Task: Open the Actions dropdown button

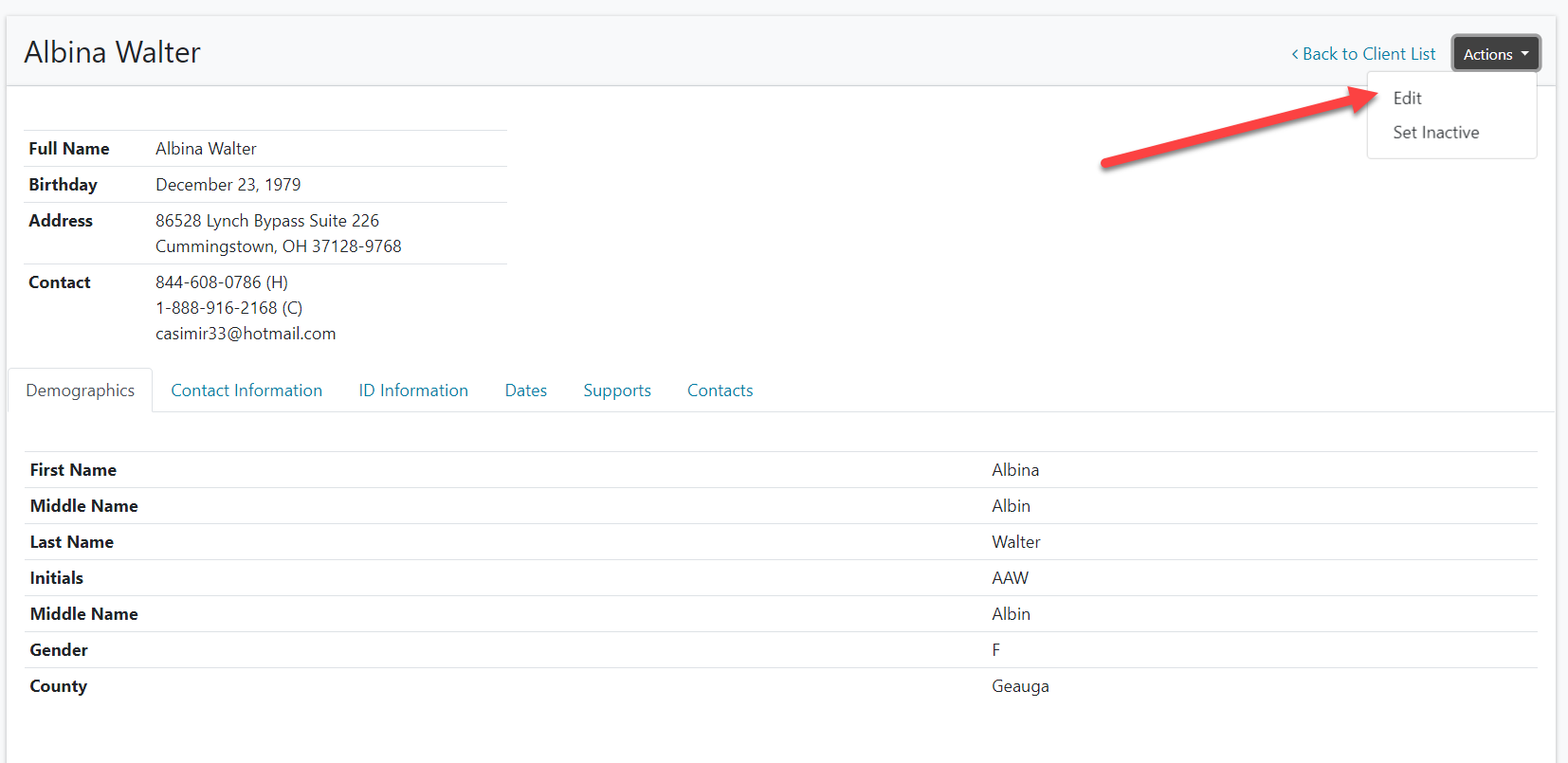Action: (x=1495, y=54)
